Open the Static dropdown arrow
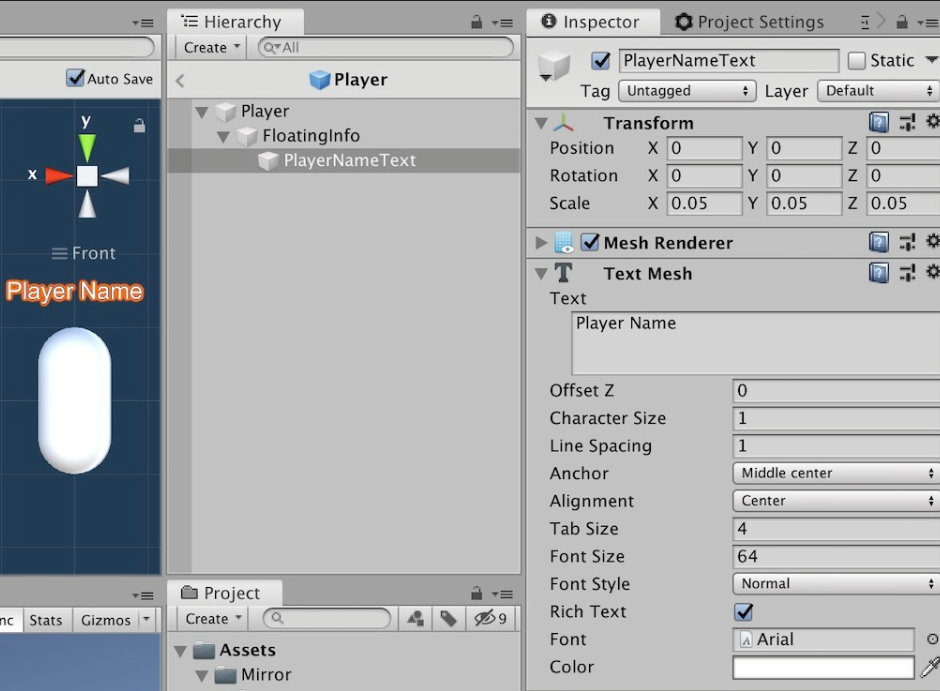The height and width of the screenshot is (691, 940). [x=931, y=59]
